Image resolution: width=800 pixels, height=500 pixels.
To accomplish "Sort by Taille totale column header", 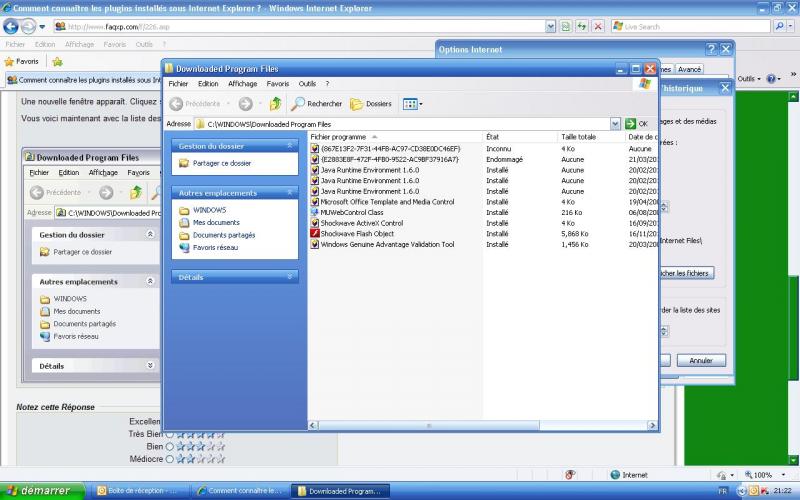I will pyautogui.click(x=591, y=137).
